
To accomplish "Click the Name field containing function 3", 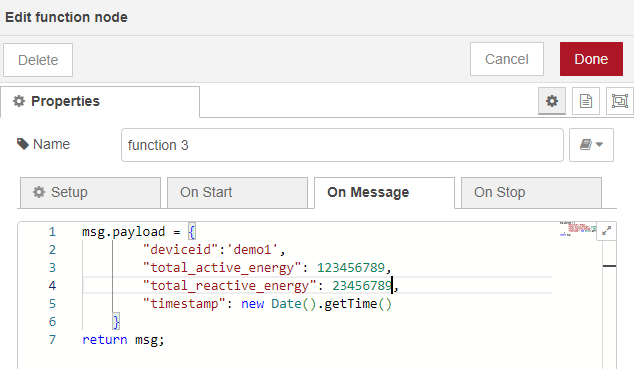I will (x=342, y=145).
